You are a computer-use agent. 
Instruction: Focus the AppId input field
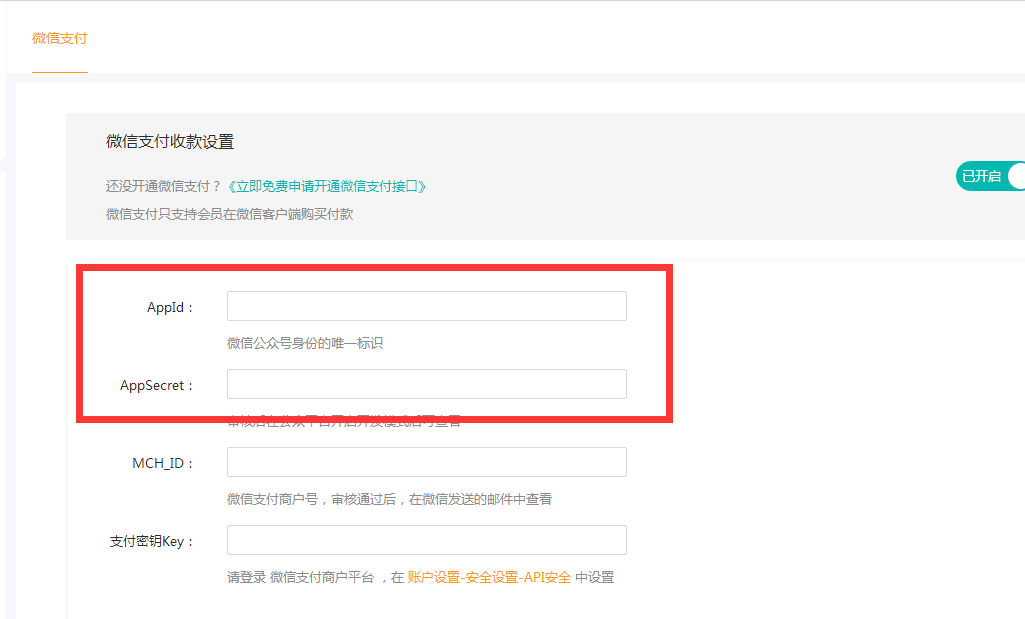(x=426, y=306)
